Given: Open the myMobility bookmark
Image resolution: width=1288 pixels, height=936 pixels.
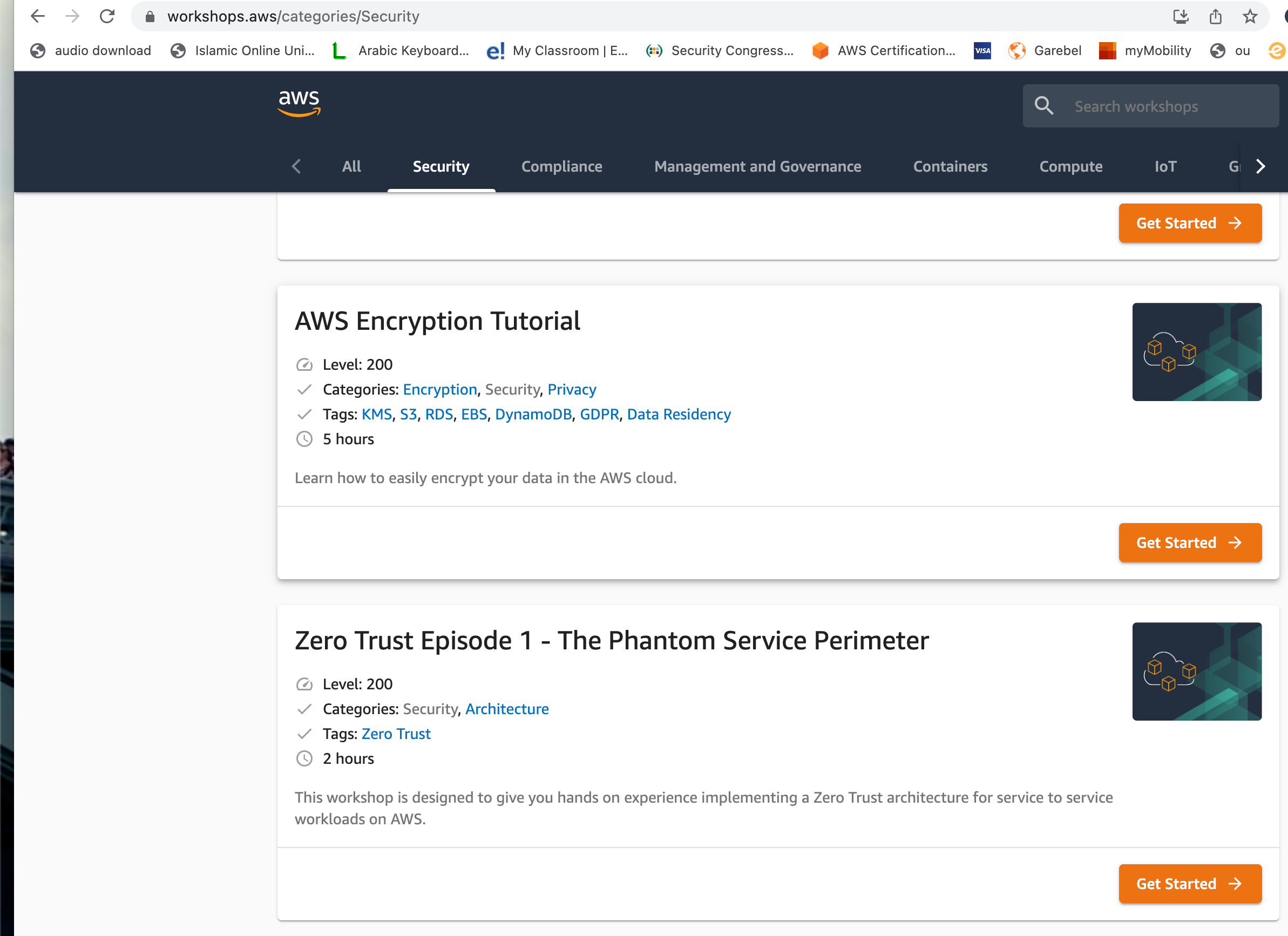Looking at the screenshot, I should pos(1146,51).
